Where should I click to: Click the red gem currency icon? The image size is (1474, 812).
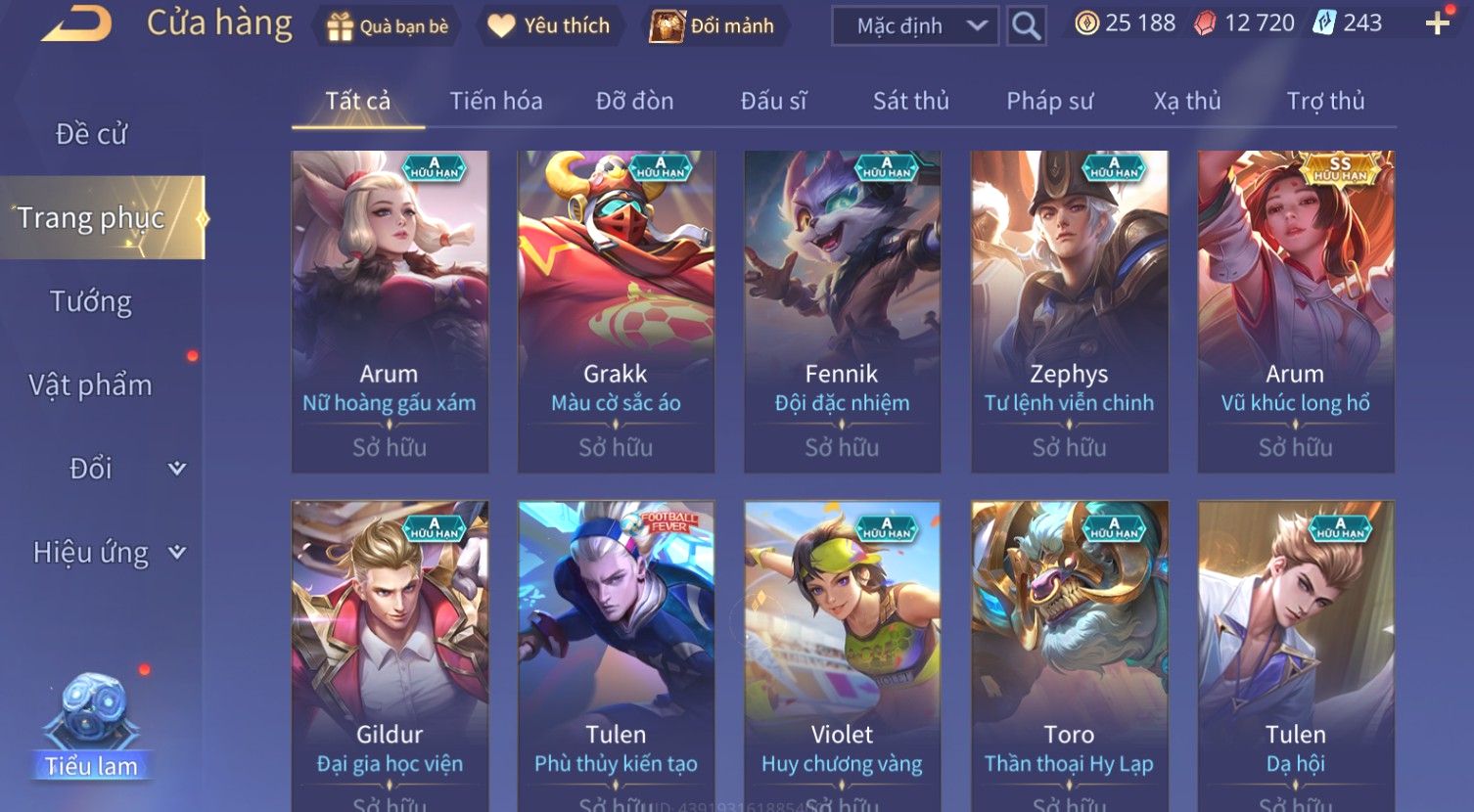pos(1205,23)
